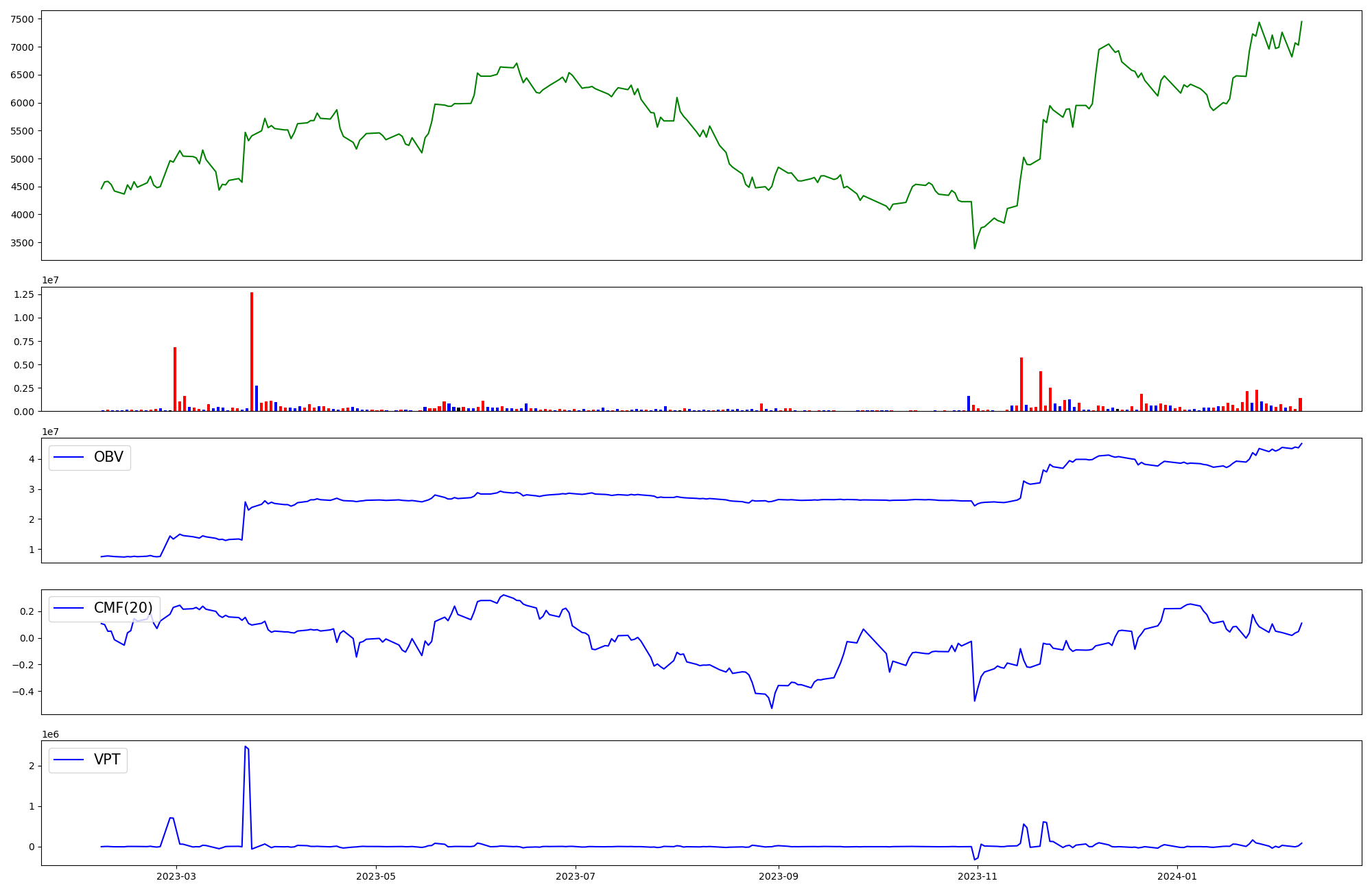
Task: Click the 1.25 volume axis tick
Action: pos(23,294)
